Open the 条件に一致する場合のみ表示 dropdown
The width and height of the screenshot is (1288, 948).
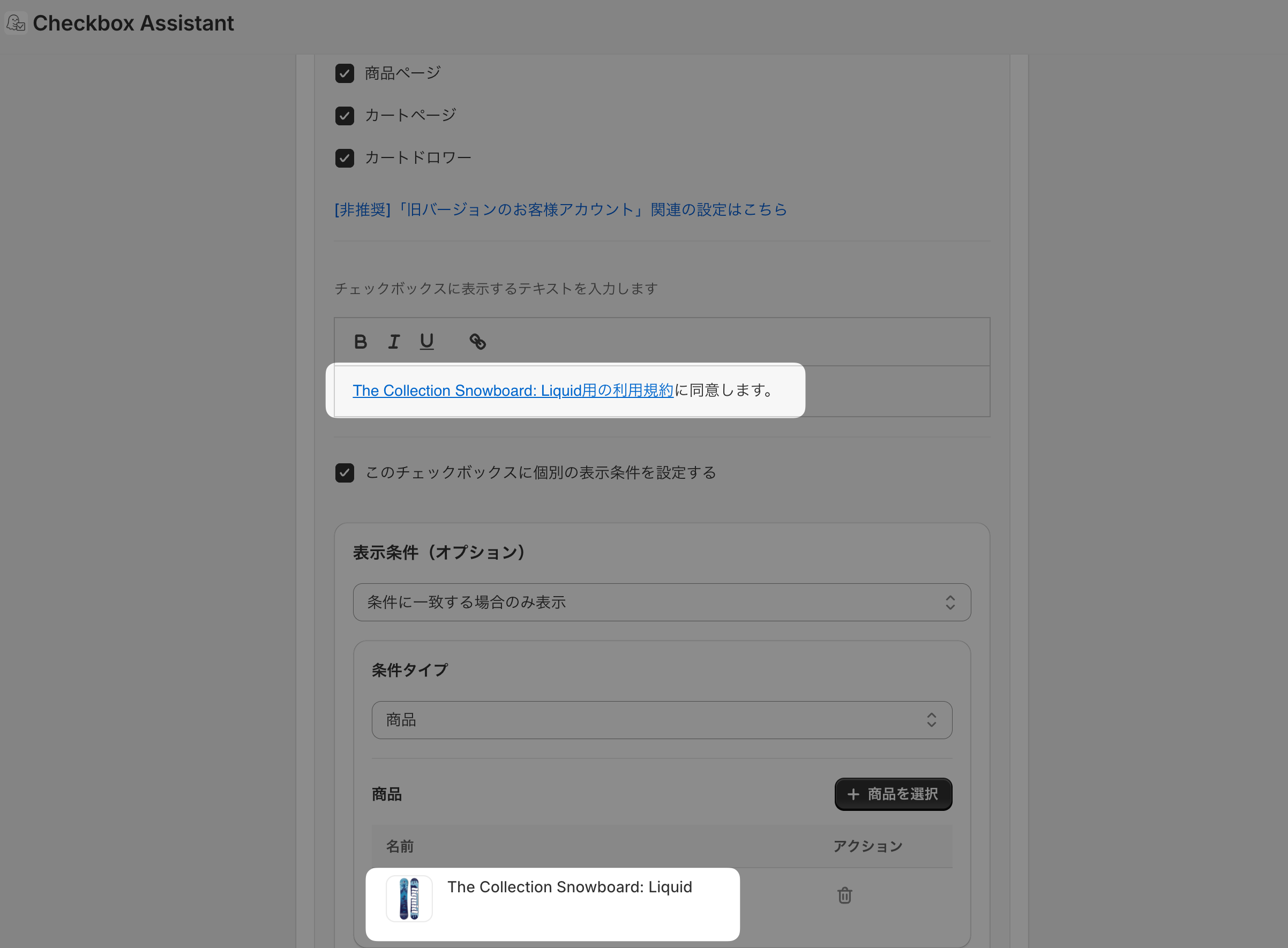click(x=662, y=603)
